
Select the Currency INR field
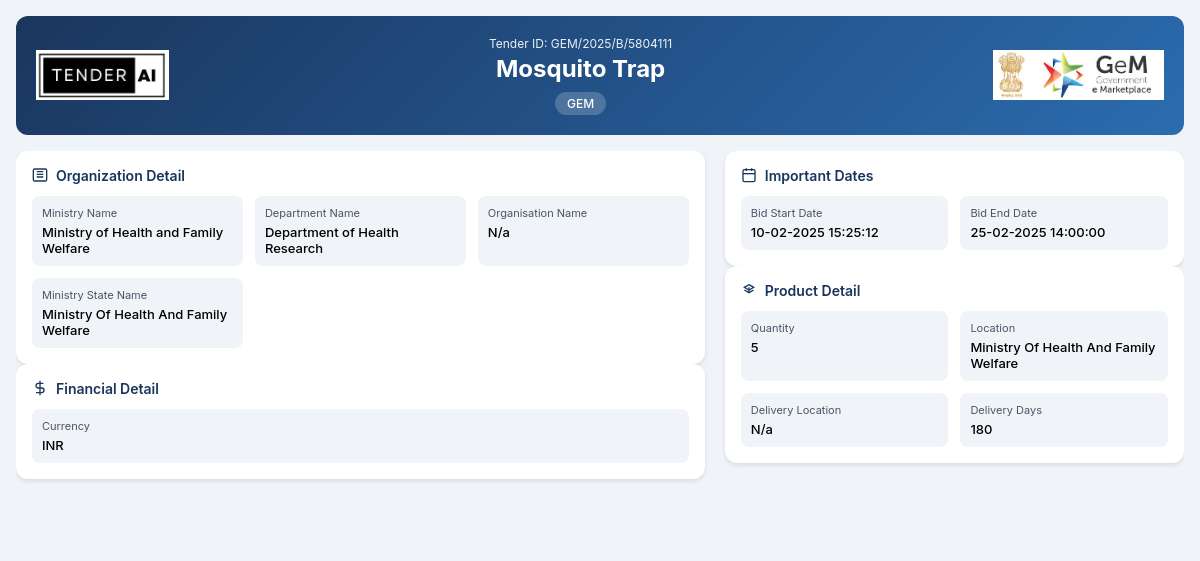click(360, 436)
